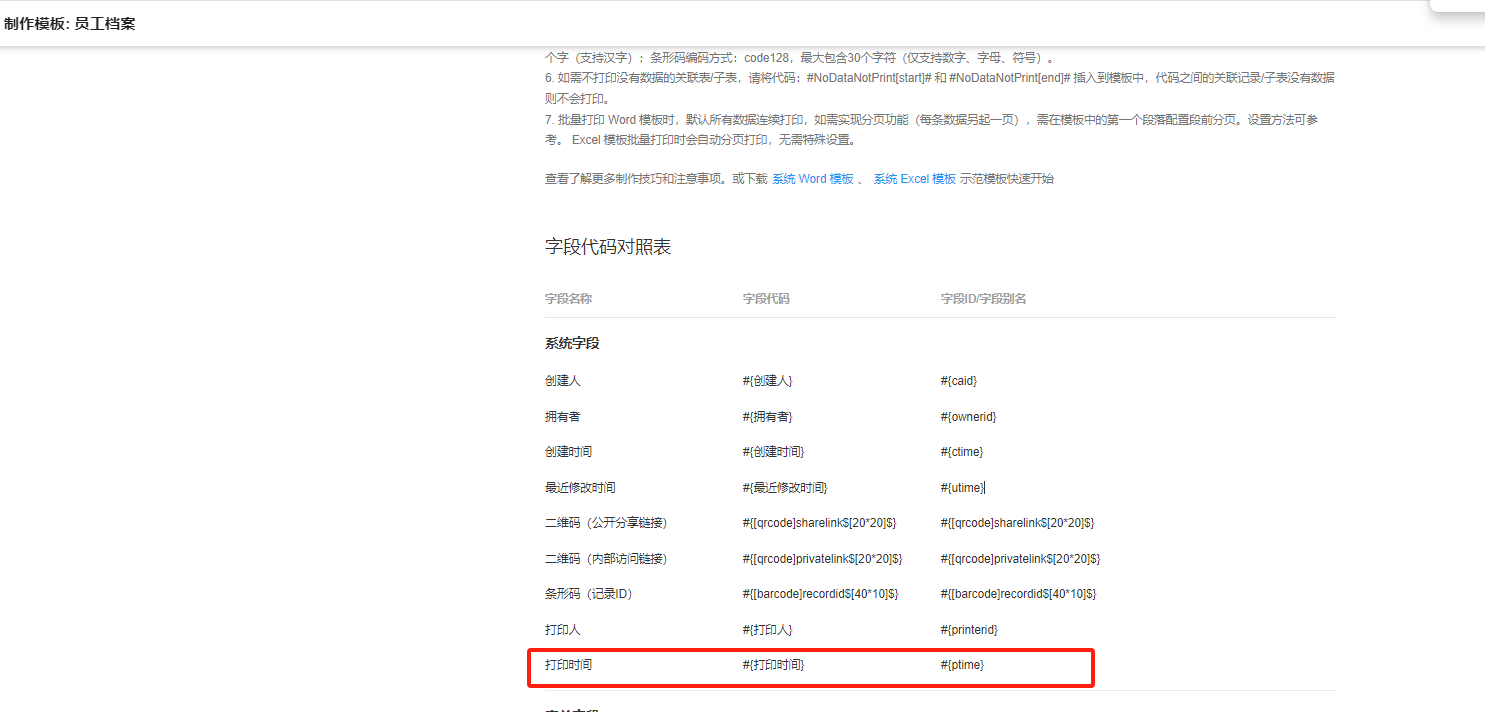Open the 系统 Excel 模板 download link

point(914,179)
